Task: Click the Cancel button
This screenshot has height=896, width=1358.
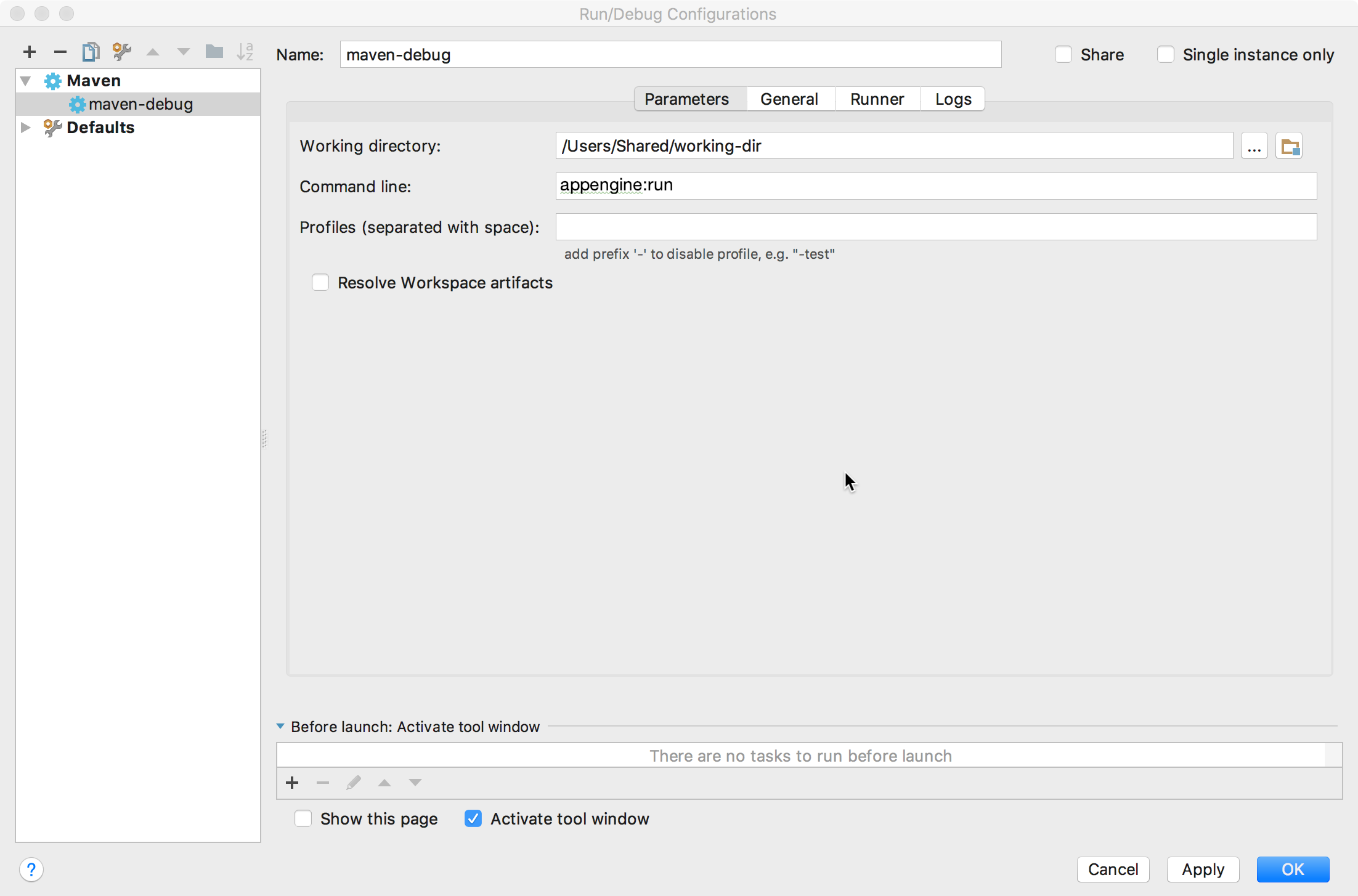Action: (x=1113, y=867)
